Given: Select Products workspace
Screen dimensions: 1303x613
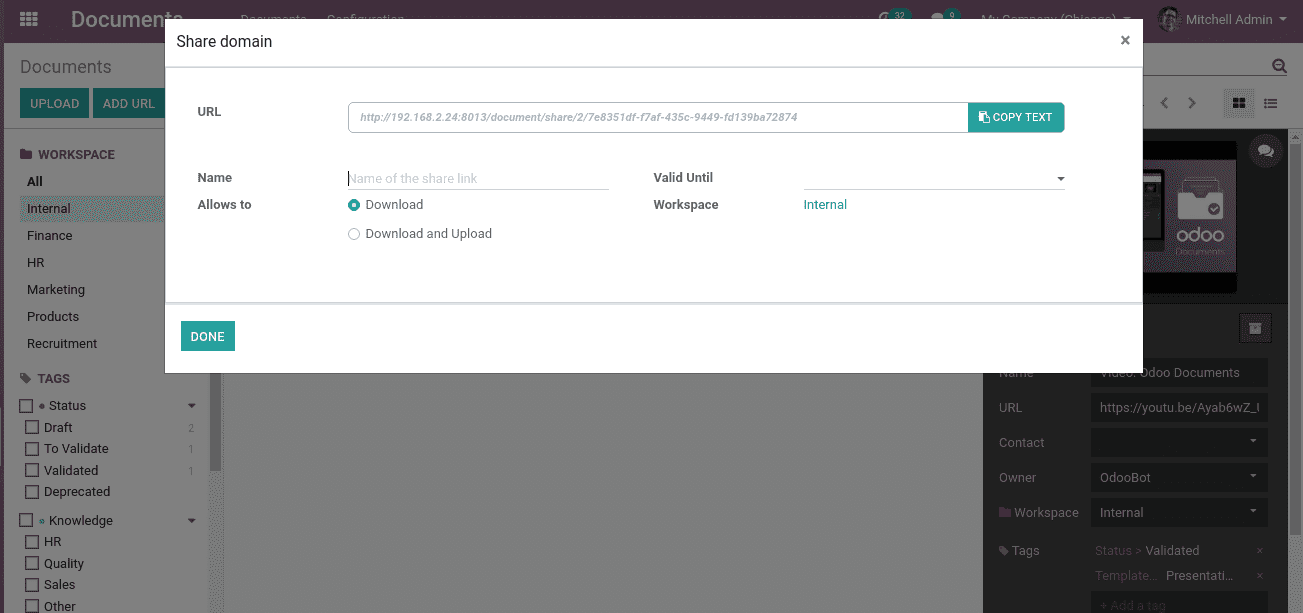Looking at the screenshot, I should (53, 317).
